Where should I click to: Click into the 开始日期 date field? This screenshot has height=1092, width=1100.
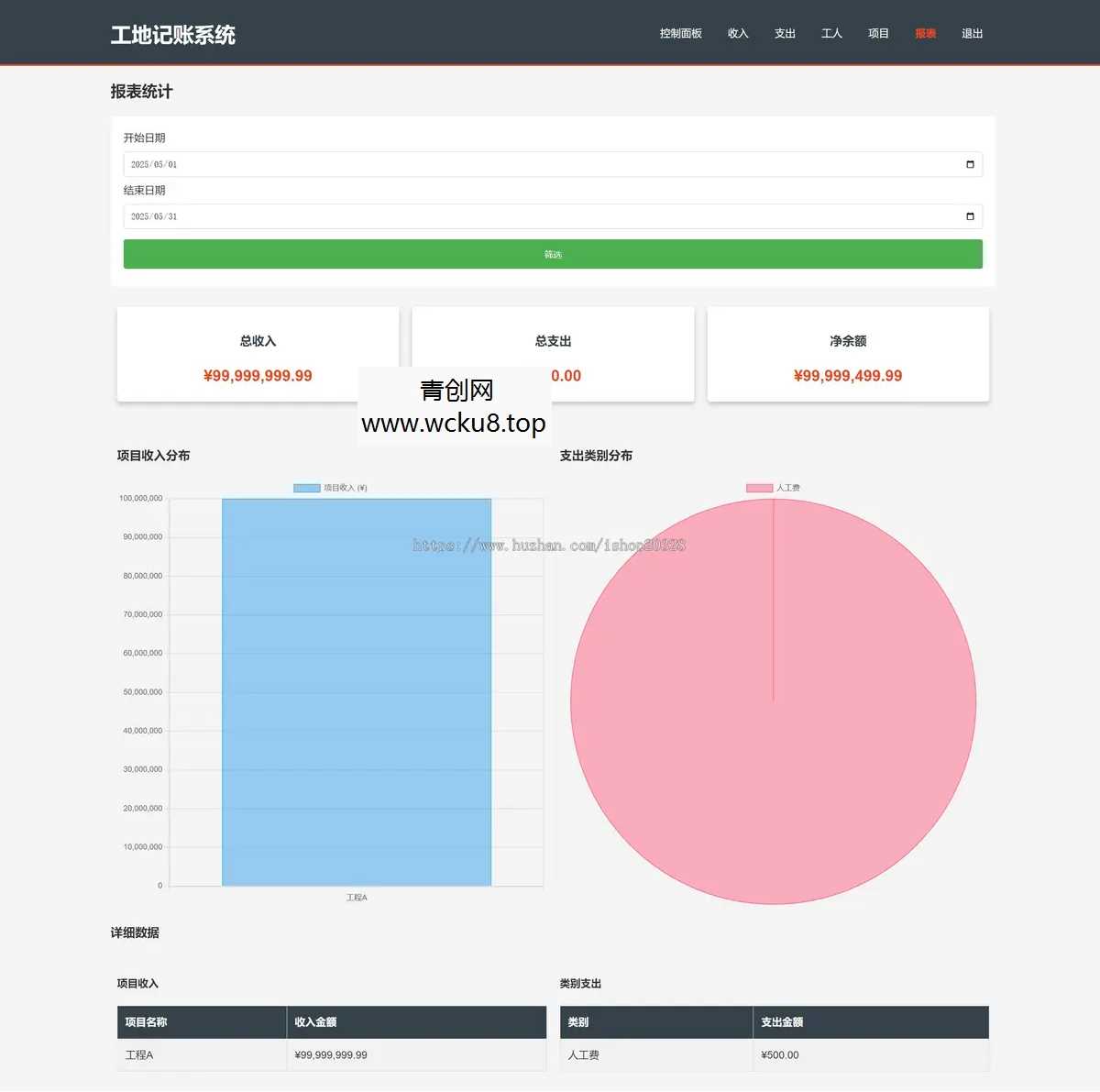pos(532,165)
